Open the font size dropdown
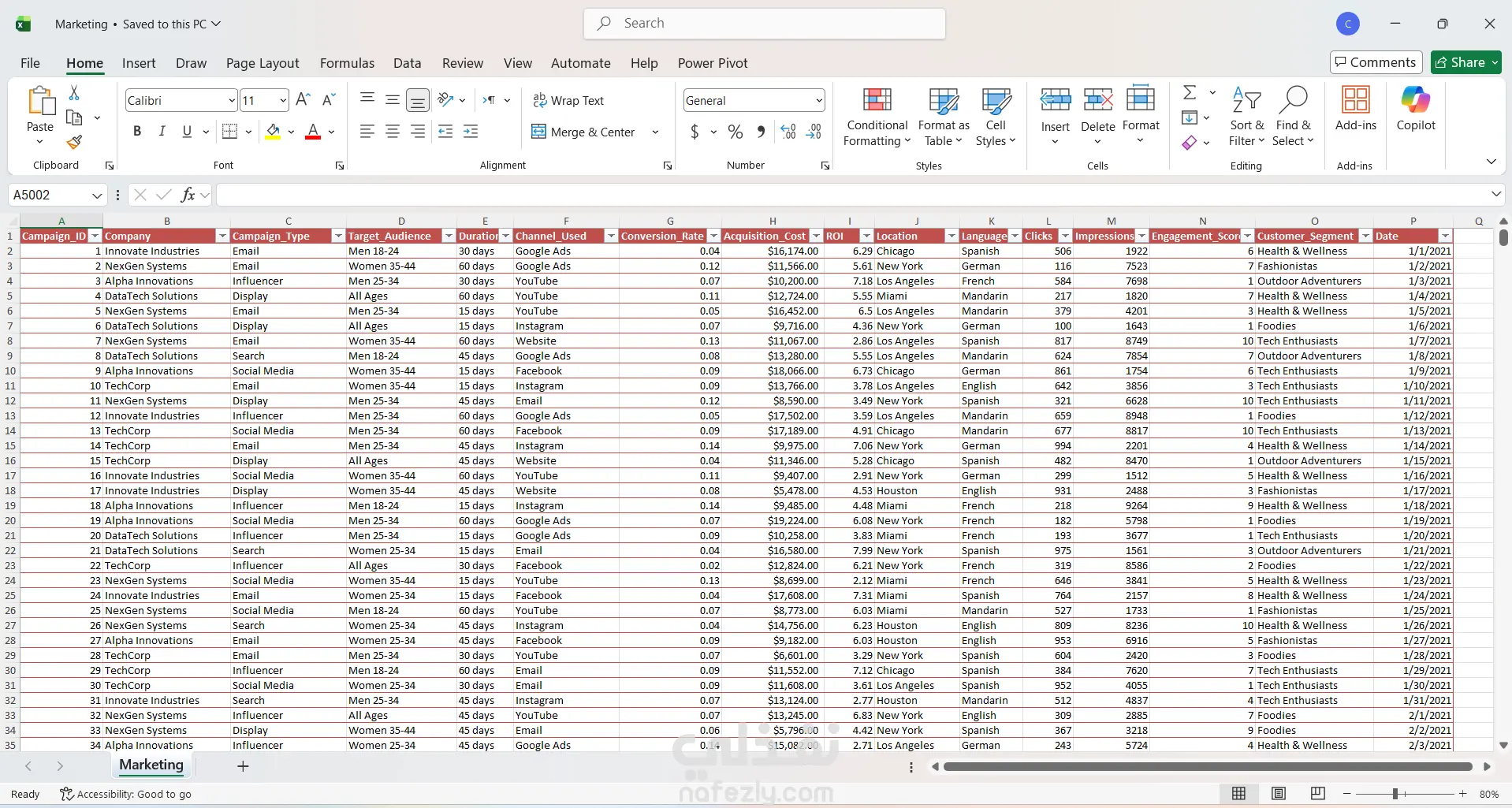This screenshot has height=808, width=1512. pos(283,100)
